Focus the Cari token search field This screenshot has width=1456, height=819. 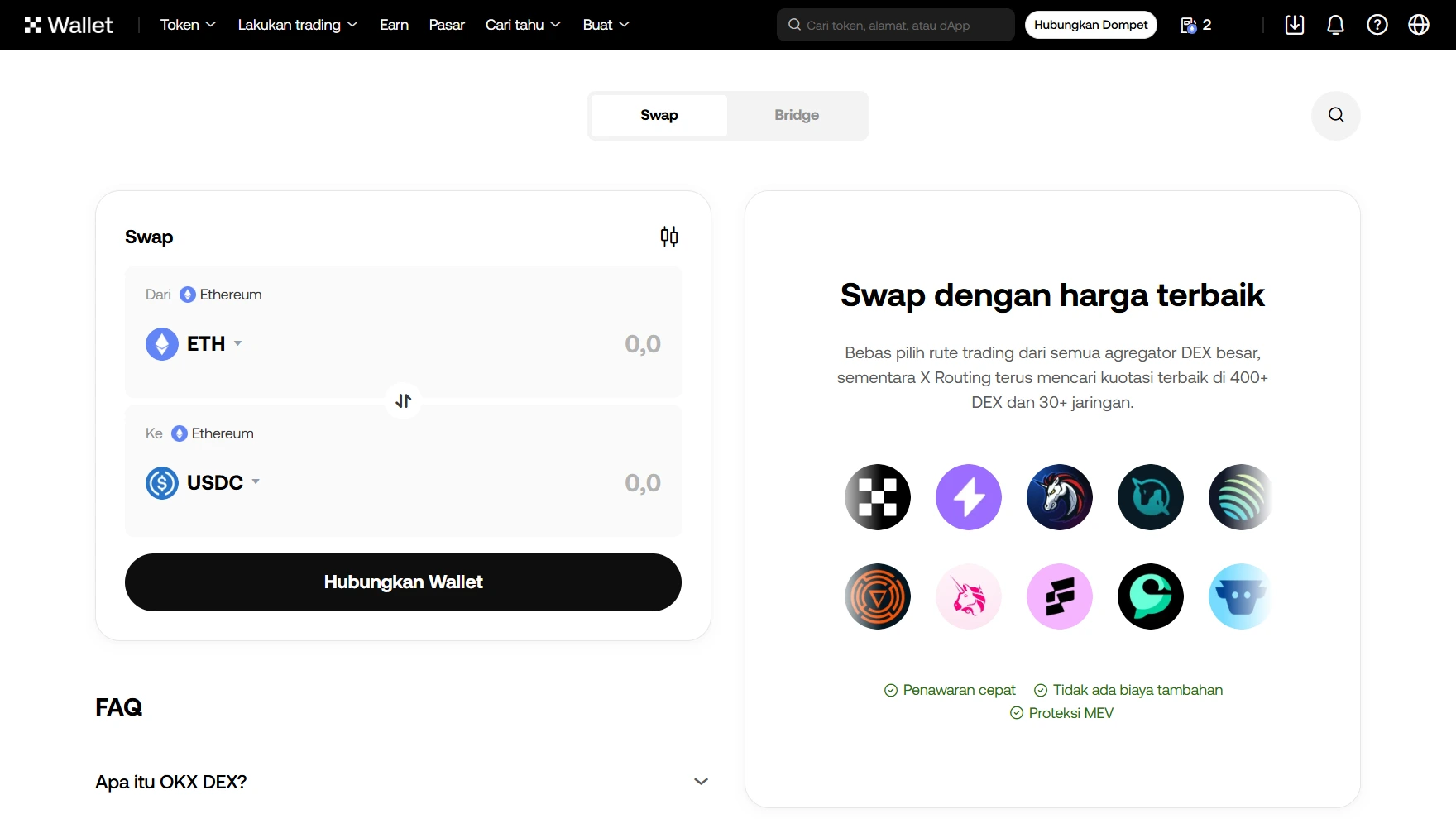pyautogui.click(x=895, y=25)
